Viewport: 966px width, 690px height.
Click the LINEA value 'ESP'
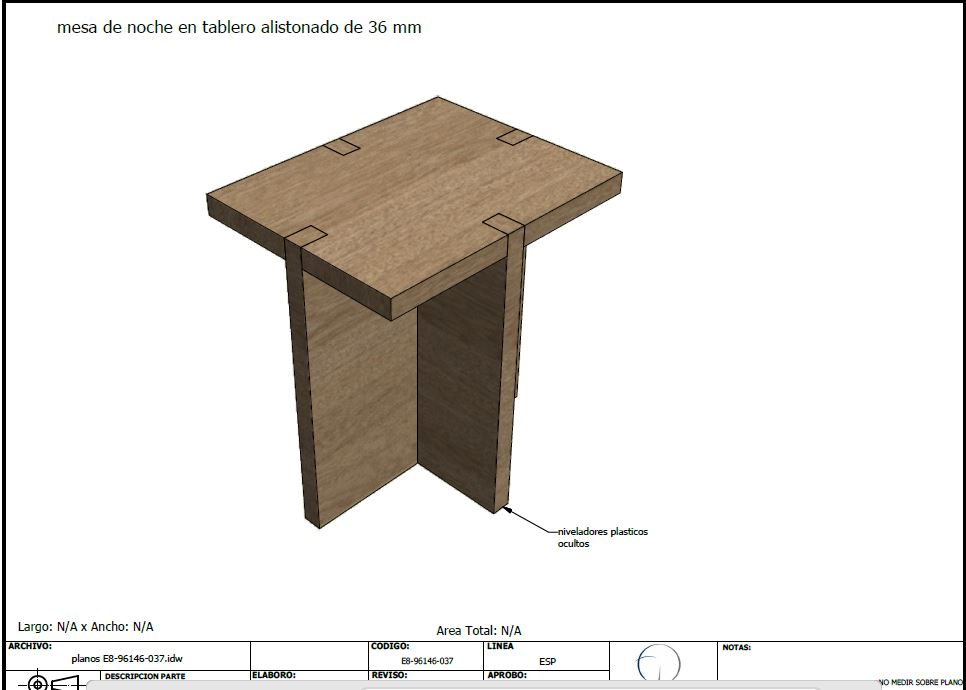pyautogui.click(x=547, y=661)
